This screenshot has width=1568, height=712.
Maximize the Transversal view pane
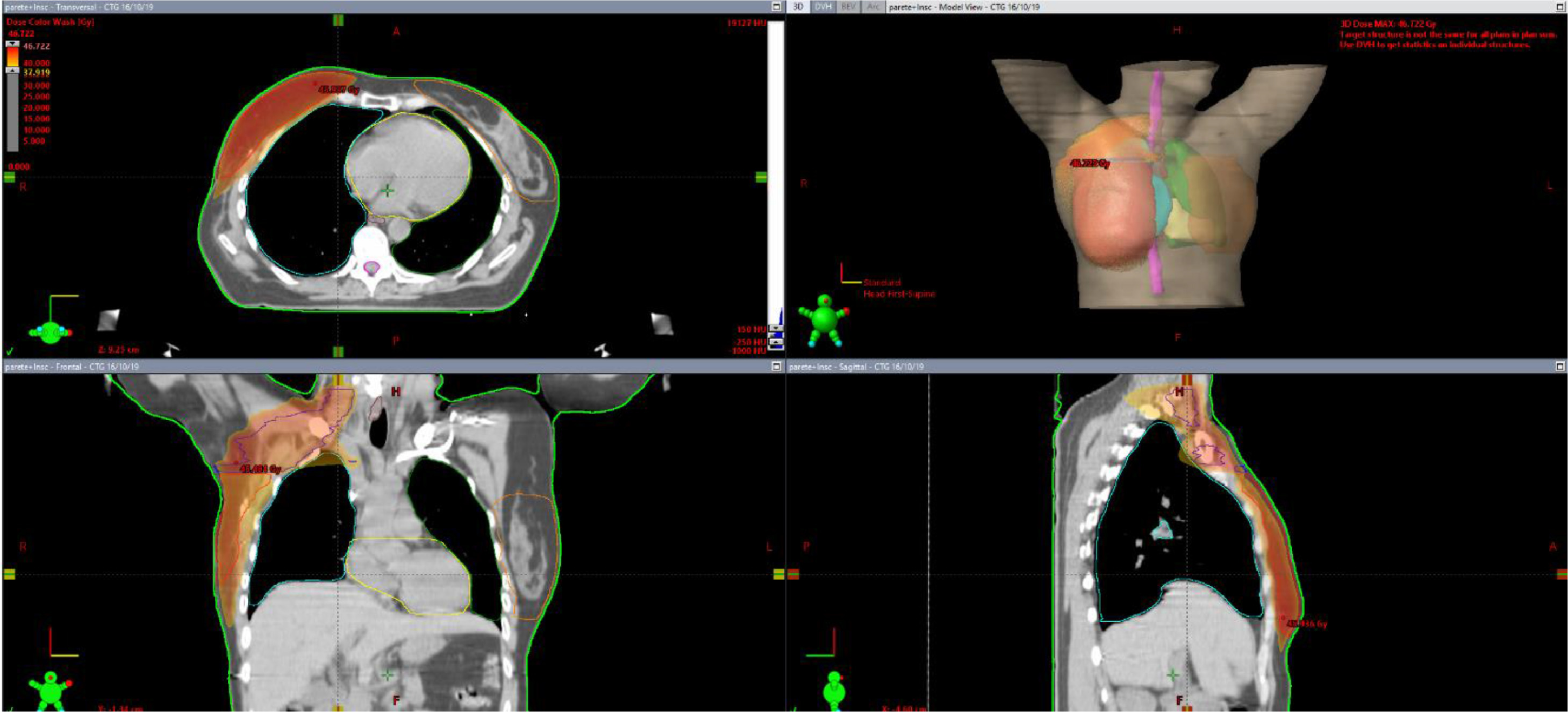click(776, 6)
